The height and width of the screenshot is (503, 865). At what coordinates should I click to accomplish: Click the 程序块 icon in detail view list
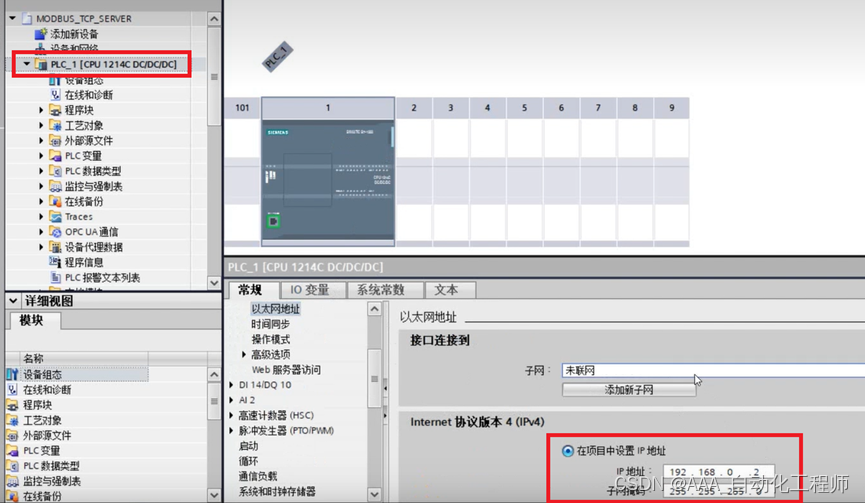pyautogui.click(x=12, y=405)
